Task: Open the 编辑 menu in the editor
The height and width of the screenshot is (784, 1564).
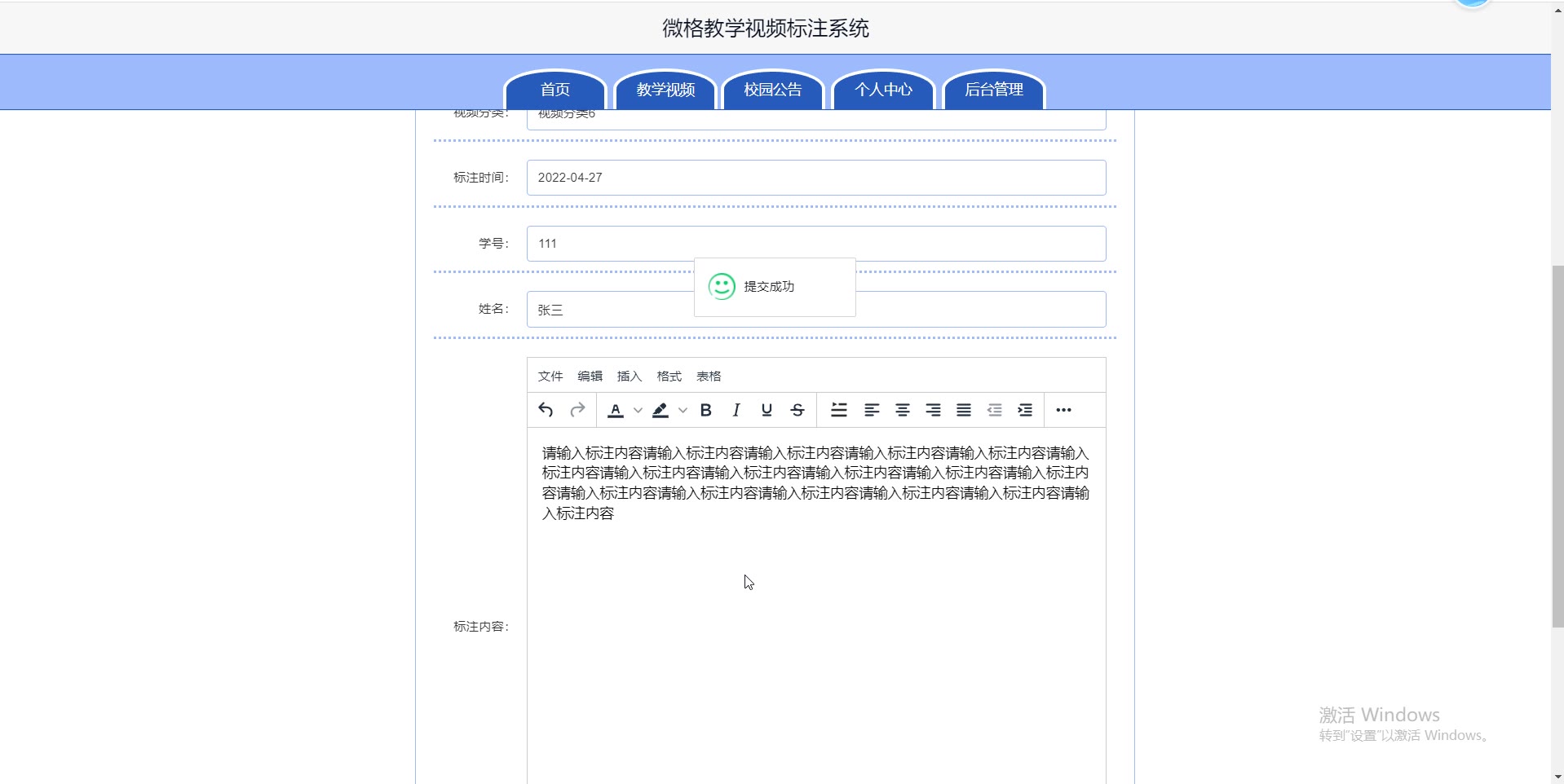Action: click(x=590, y=376)
